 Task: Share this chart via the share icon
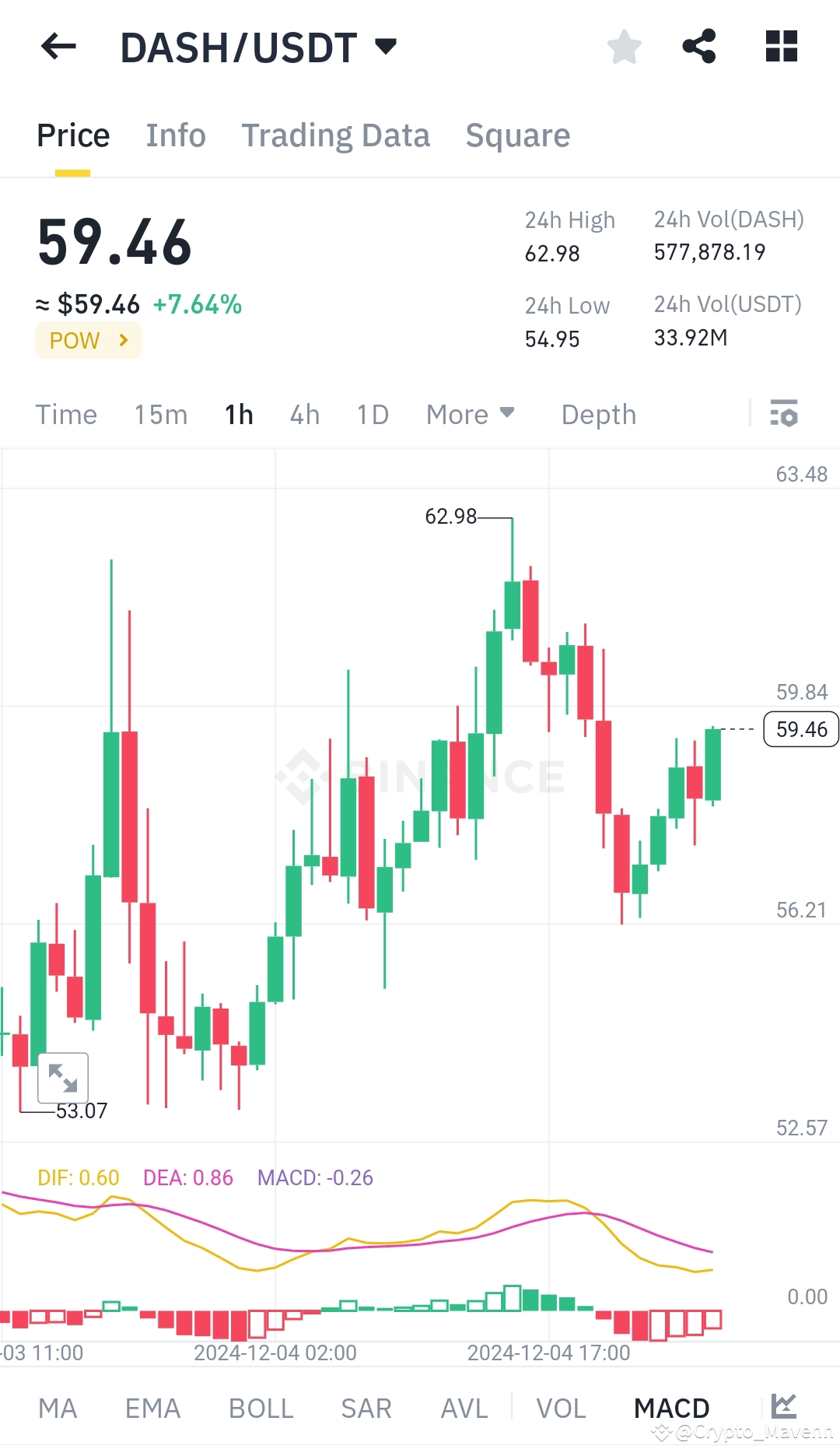(x=700, y=47)
